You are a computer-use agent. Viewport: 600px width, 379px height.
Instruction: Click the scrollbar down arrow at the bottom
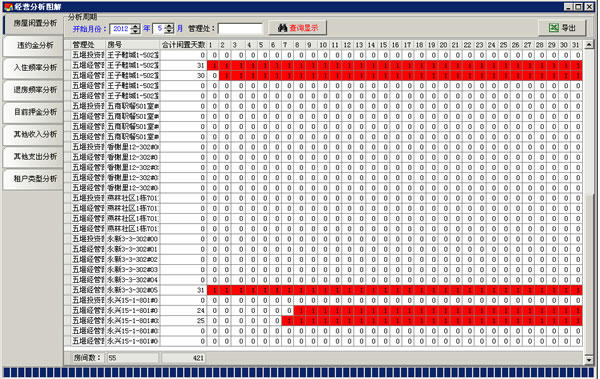[589, 359]
